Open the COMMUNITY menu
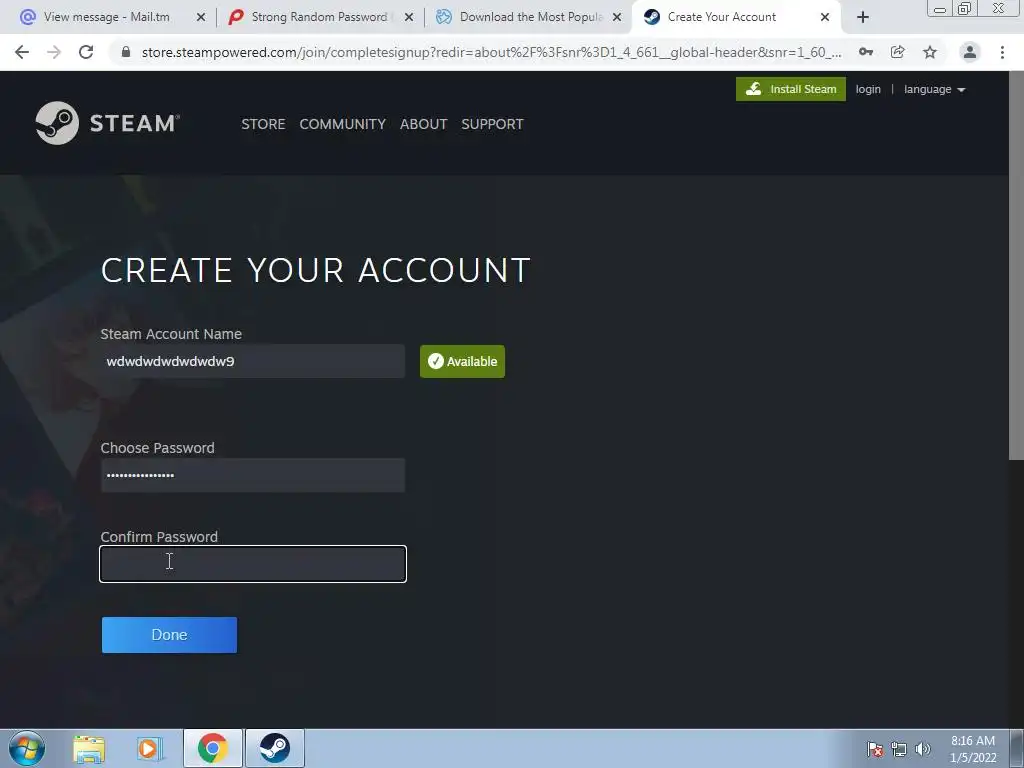This screenshot has height=768, width=1024. 342,124
